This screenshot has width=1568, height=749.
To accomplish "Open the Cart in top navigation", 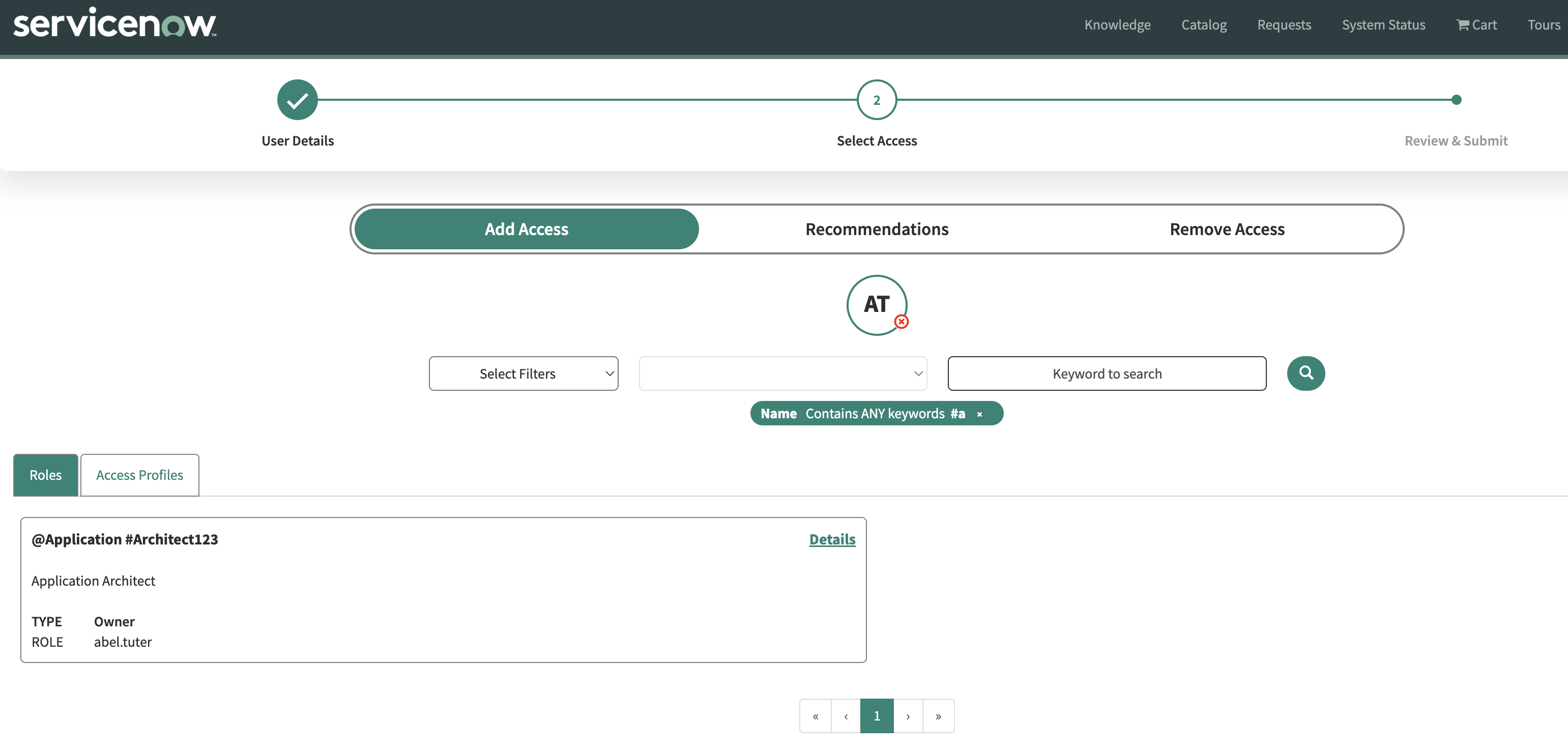I will pyautogui.click(x=1476, y=25).
